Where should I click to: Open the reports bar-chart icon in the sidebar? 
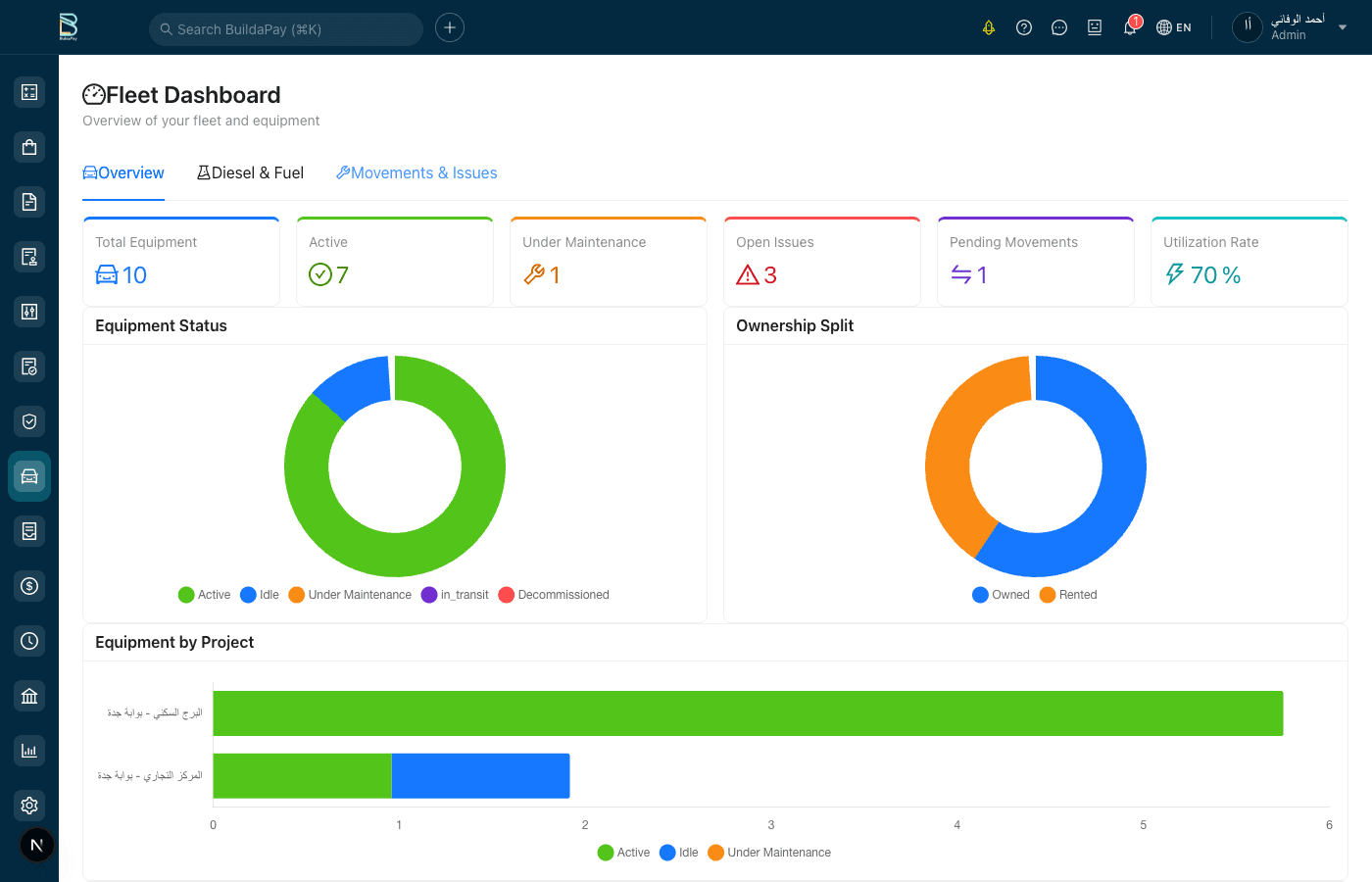point(29,751)
